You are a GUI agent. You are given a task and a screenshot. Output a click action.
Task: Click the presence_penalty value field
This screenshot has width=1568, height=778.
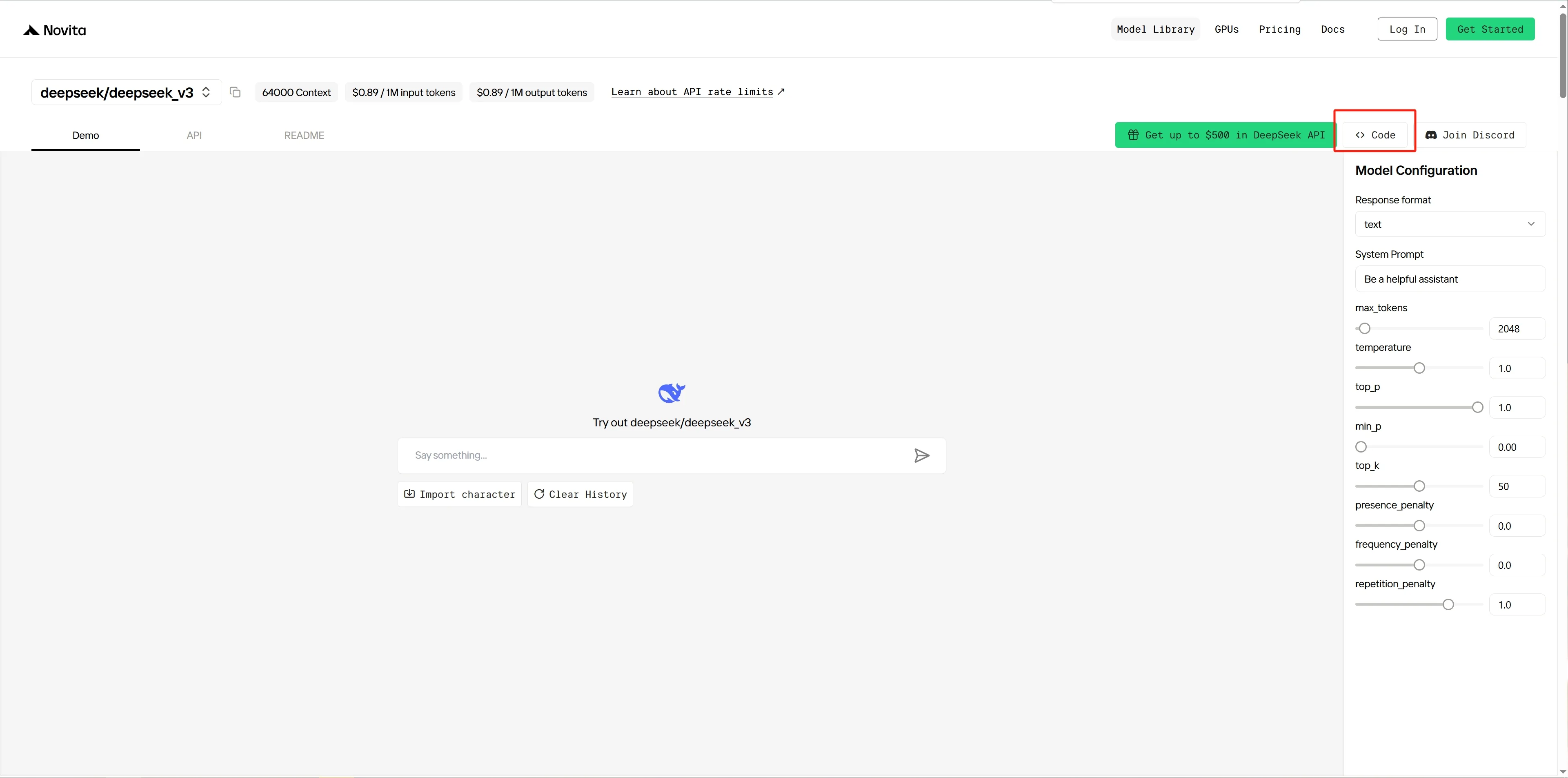1517,526
